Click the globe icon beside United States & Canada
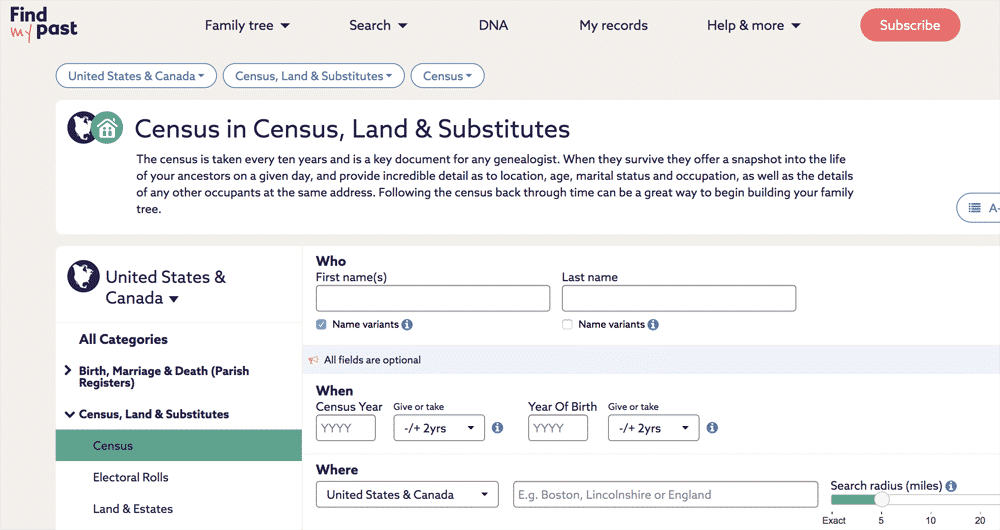1000x530 pixels. [x=84, y=276]
